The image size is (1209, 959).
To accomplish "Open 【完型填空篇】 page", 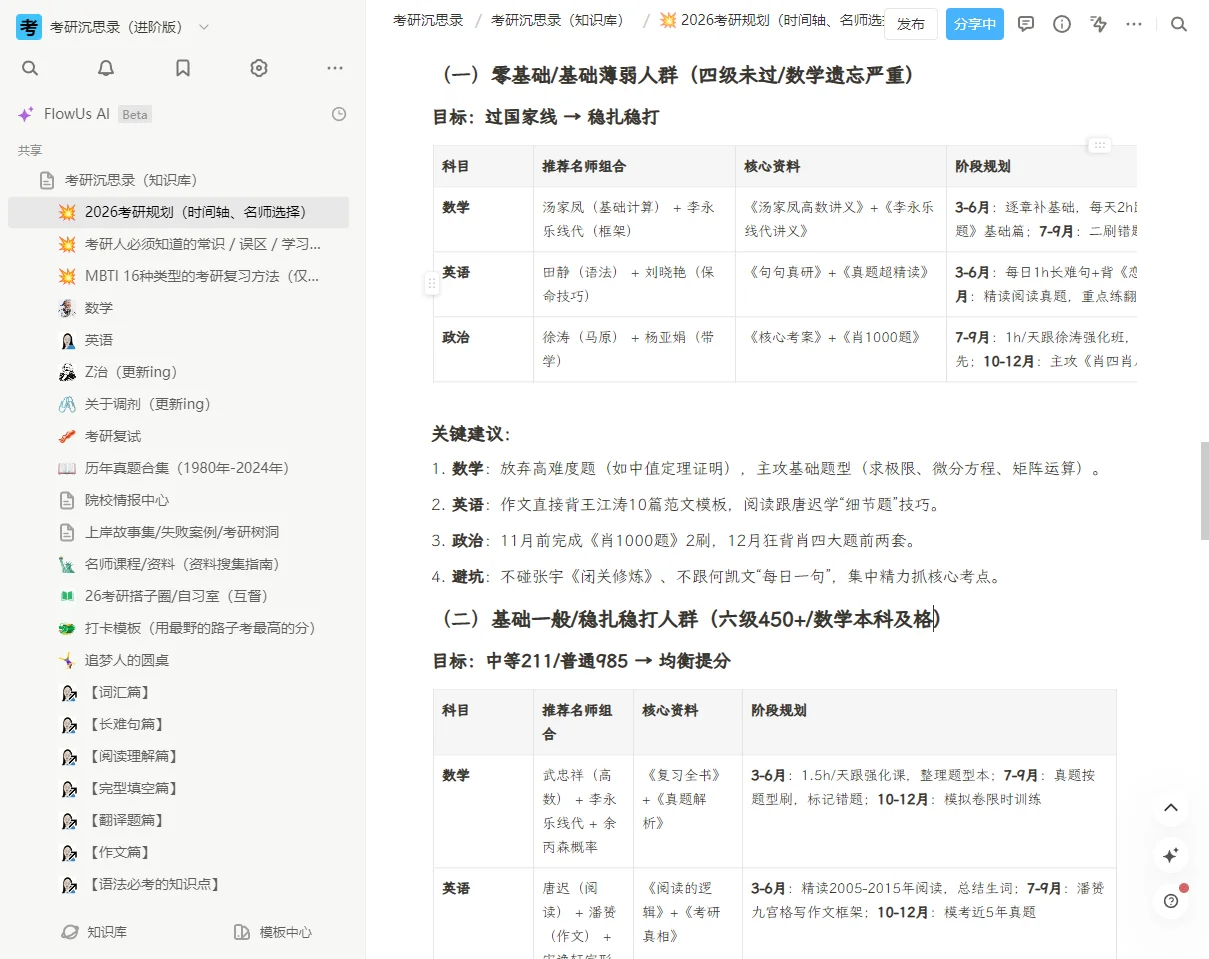I will 178,788.
